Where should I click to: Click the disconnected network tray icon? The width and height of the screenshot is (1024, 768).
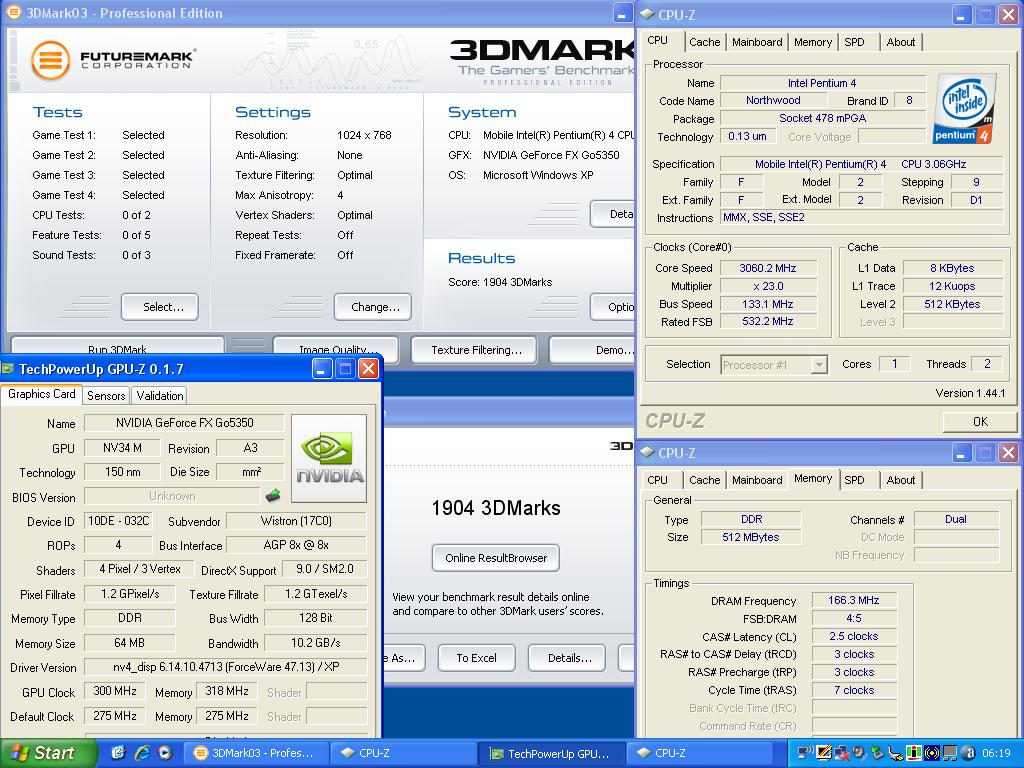pos(842,753)
